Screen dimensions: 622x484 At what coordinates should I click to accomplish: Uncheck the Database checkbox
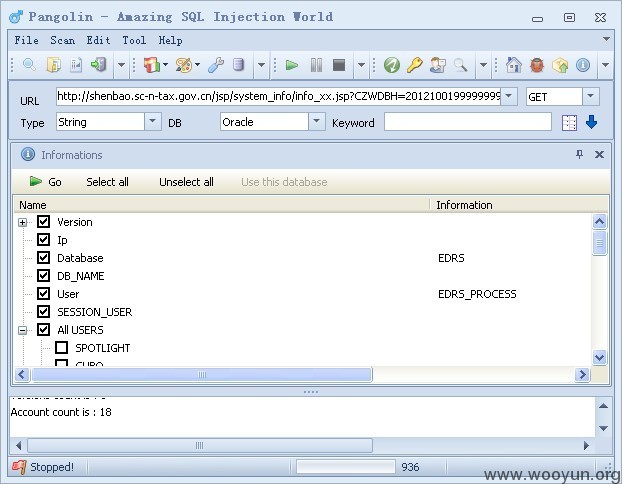click(x=43, y=257)
